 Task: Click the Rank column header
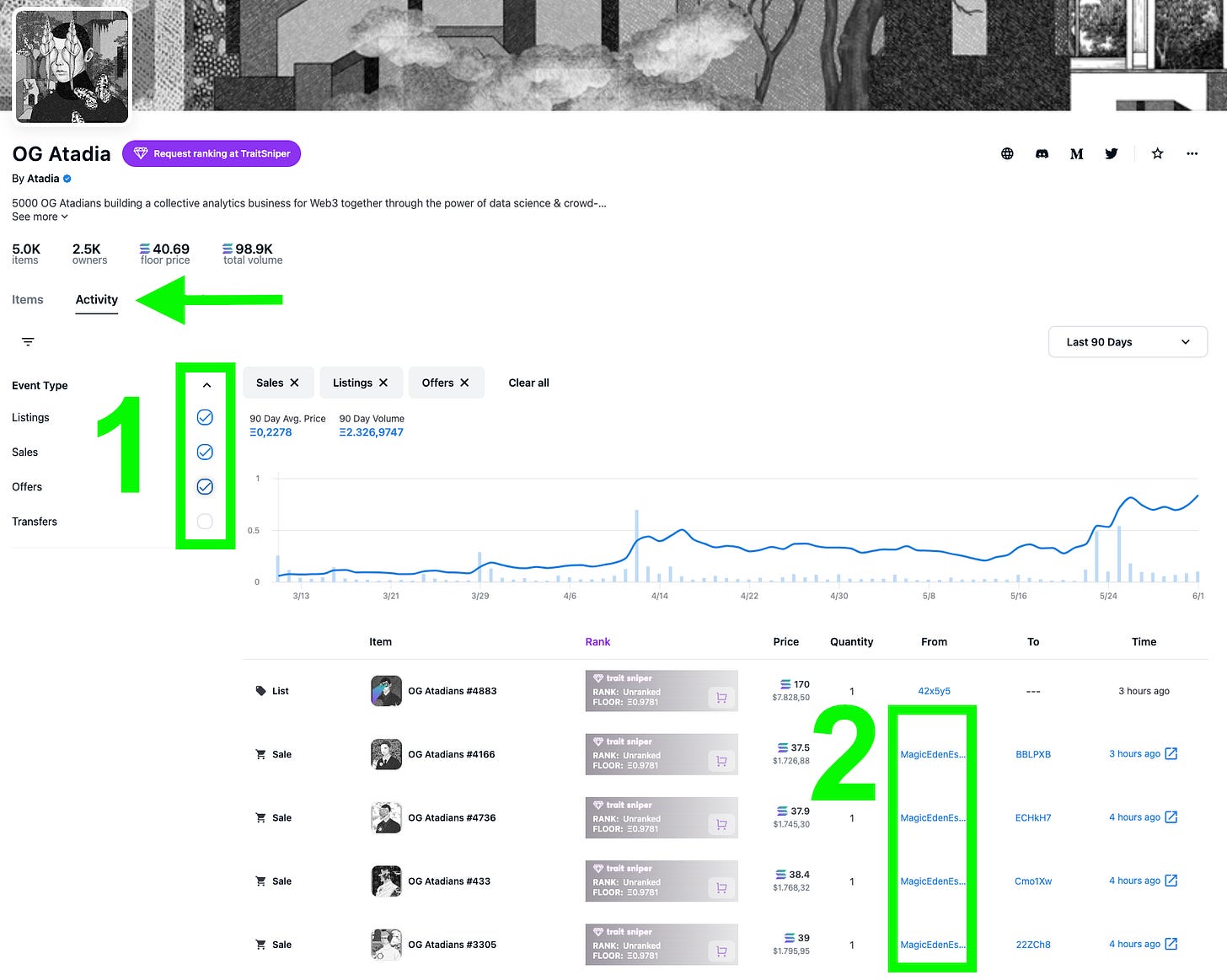(597, 642)
